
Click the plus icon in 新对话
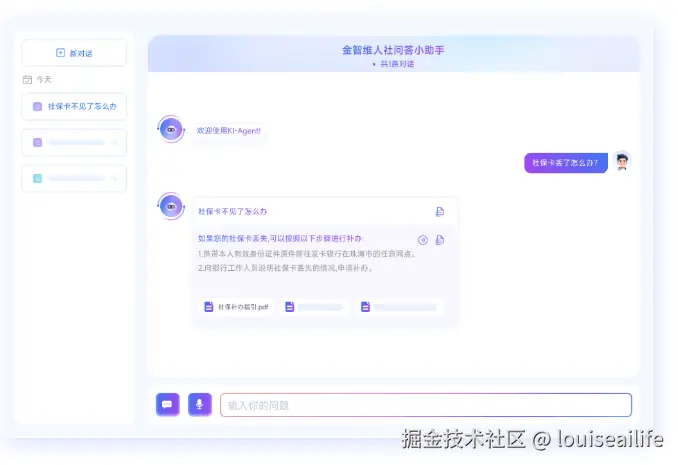click(x=61, y=53)
